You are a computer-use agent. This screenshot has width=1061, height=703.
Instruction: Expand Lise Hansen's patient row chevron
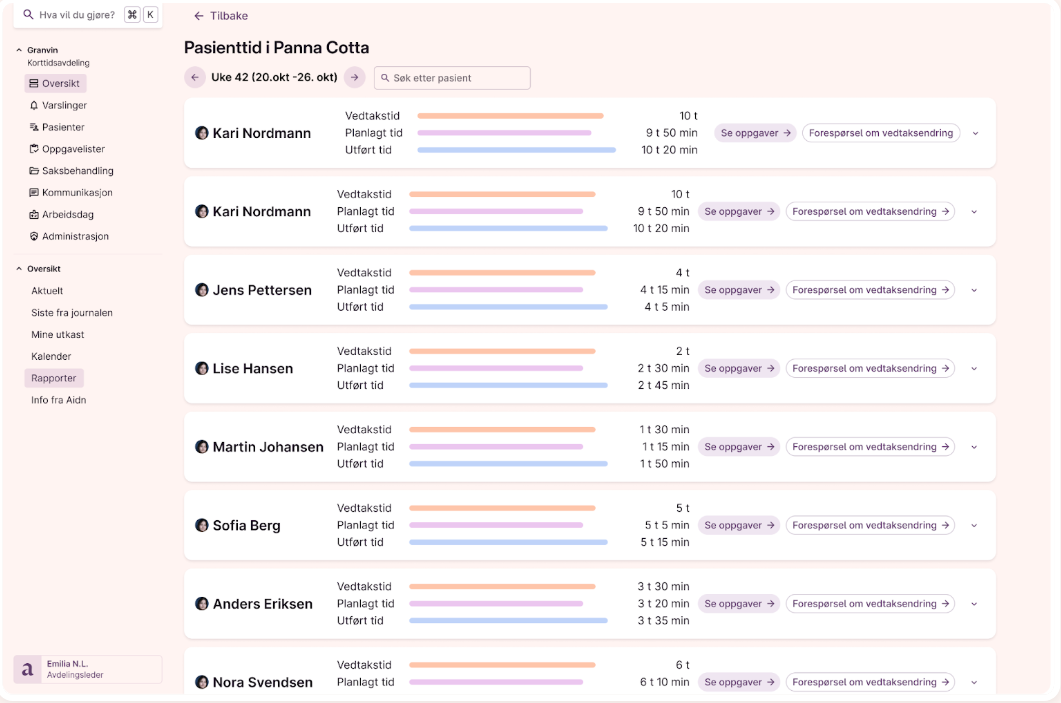[x=974, y=369]
